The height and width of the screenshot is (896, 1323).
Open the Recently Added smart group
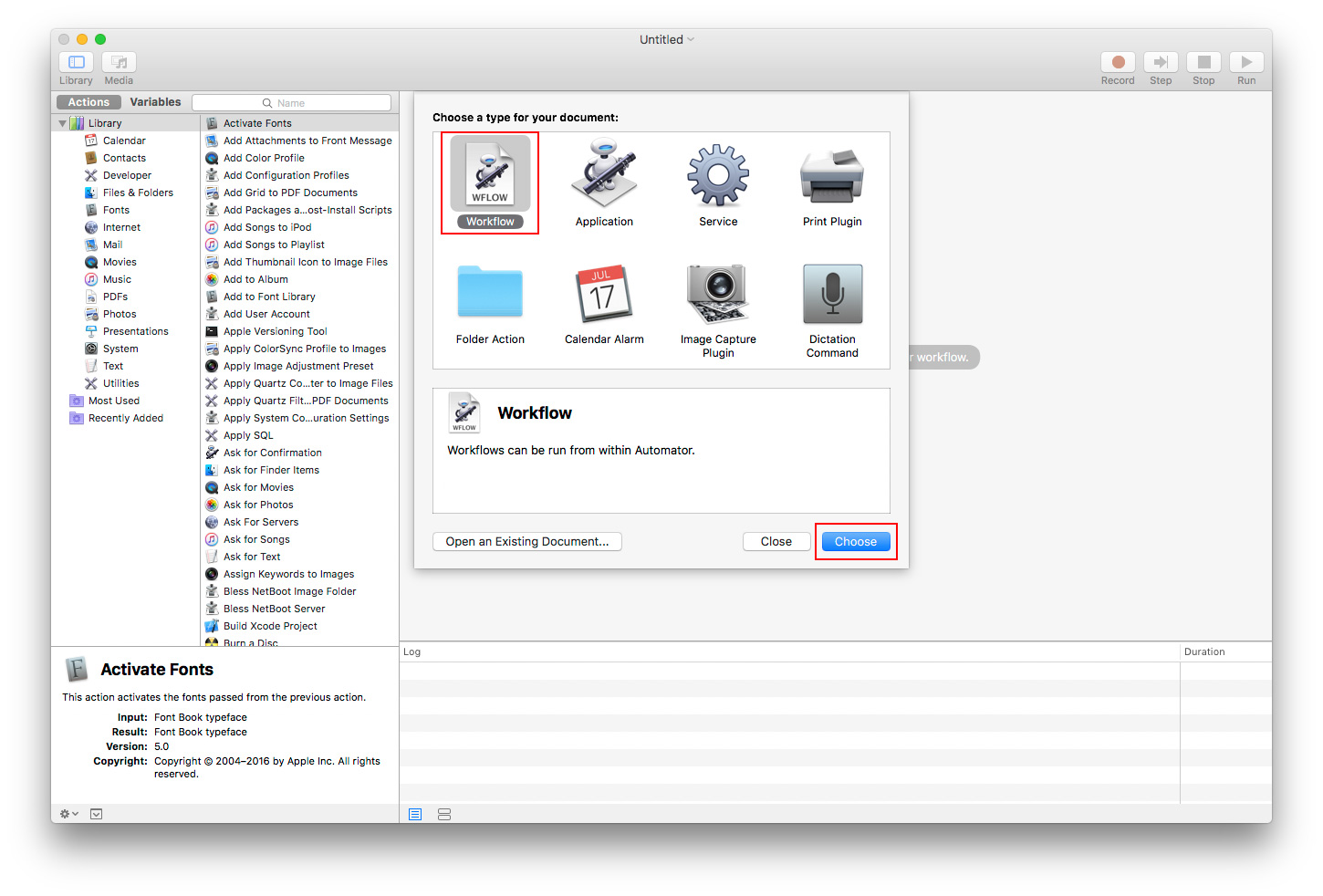126,418
